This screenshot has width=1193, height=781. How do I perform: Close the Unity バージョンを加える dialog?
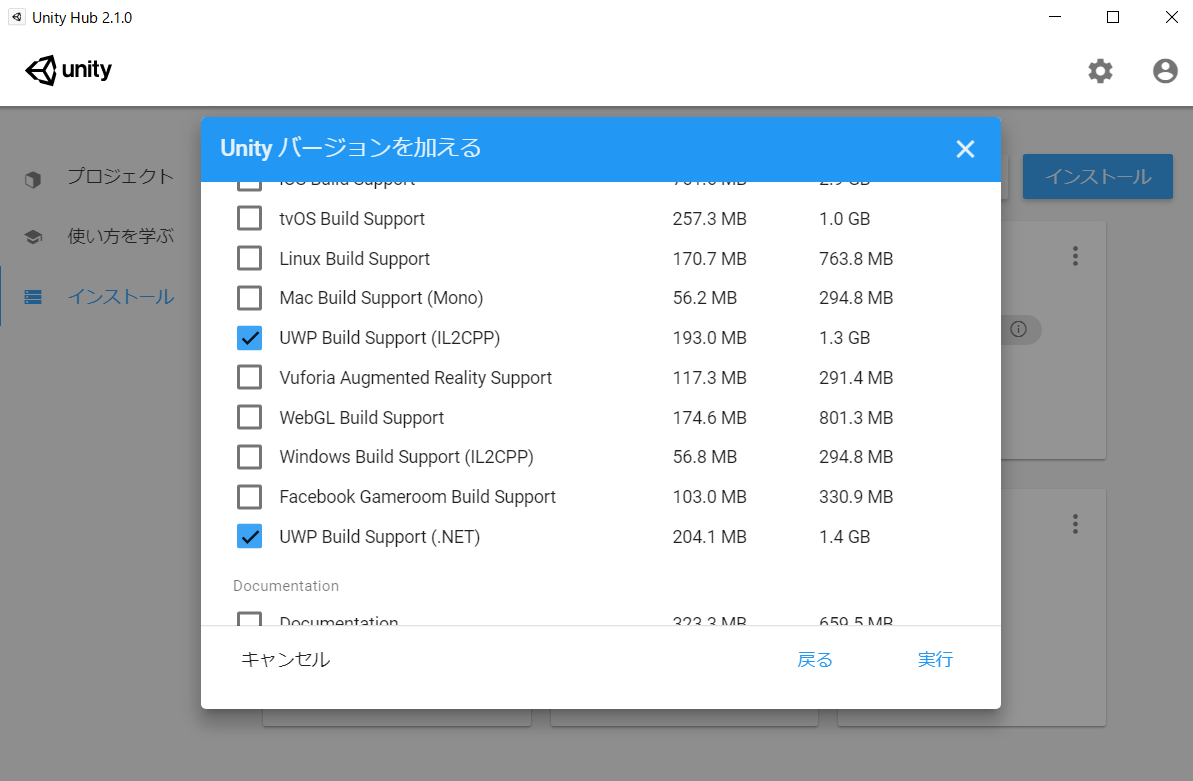(x=964, y=148)
